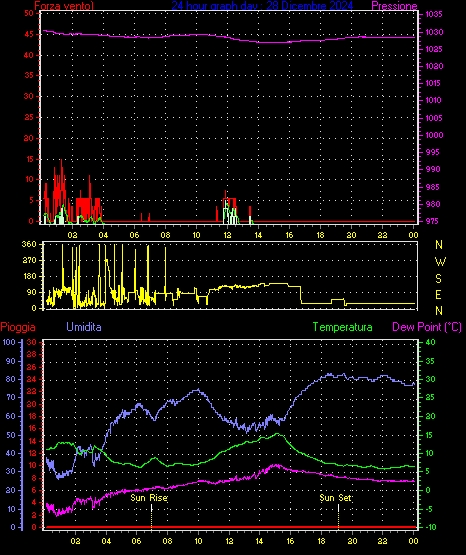Click the Temperatura legend label

tap(342, 327)
